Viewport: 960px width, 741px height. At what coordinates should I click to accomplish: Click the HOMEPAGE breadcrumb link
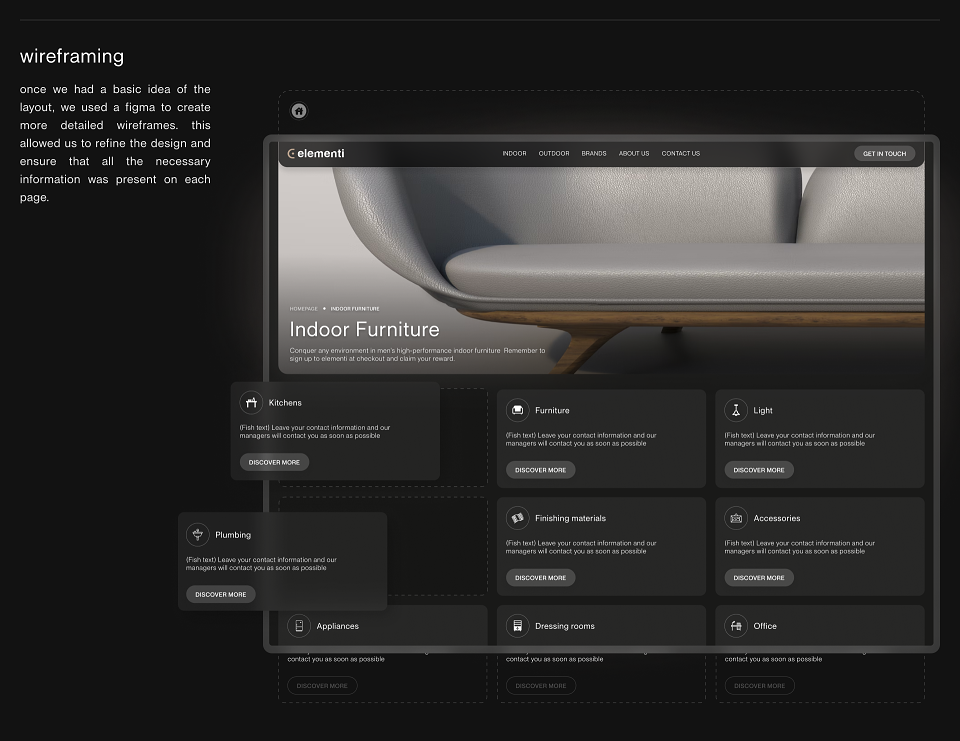pyautogui.click(x=304, y=309)
